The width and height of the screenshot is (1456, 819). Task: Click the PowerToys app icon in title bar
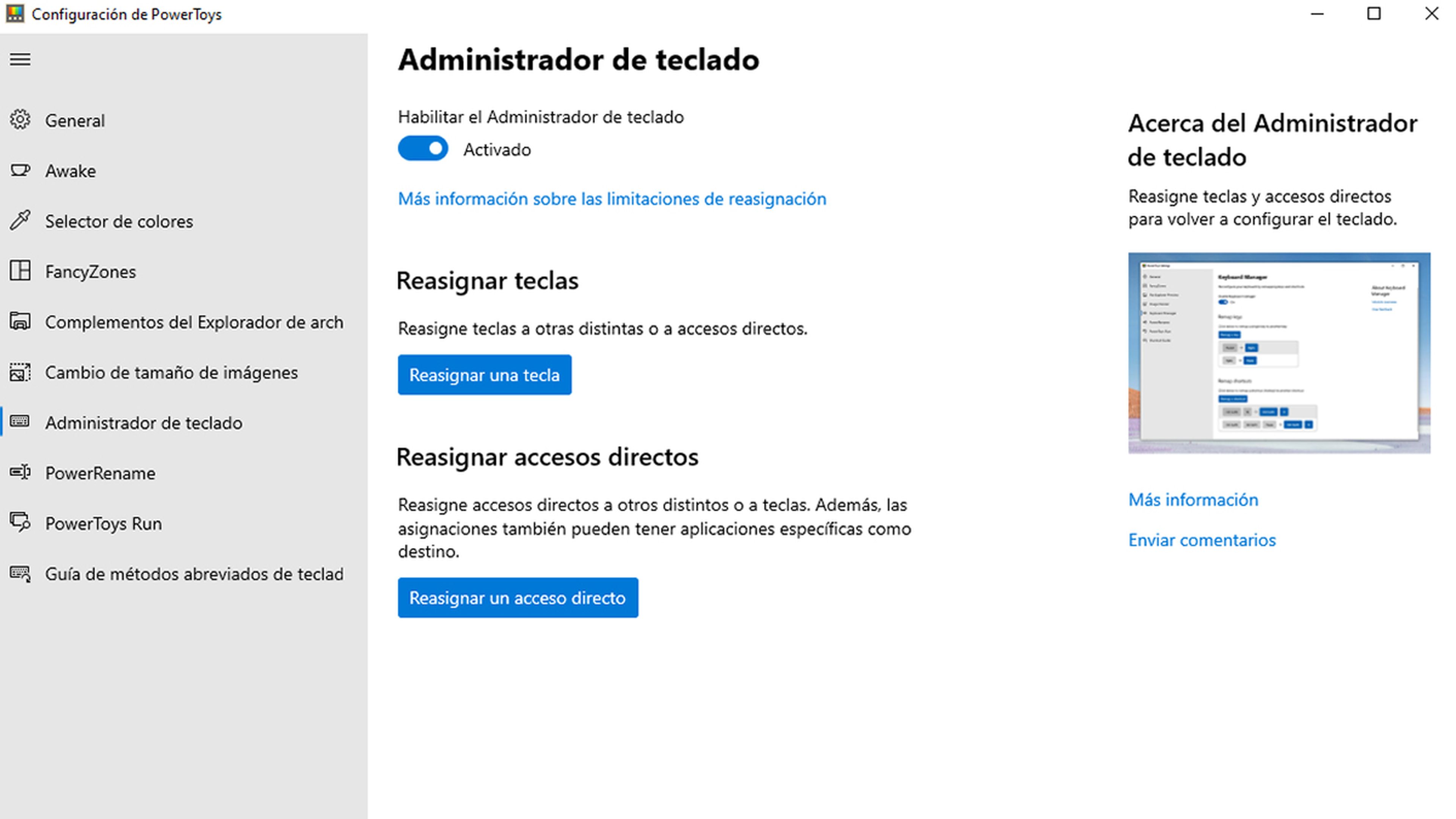tap(15, 14)
